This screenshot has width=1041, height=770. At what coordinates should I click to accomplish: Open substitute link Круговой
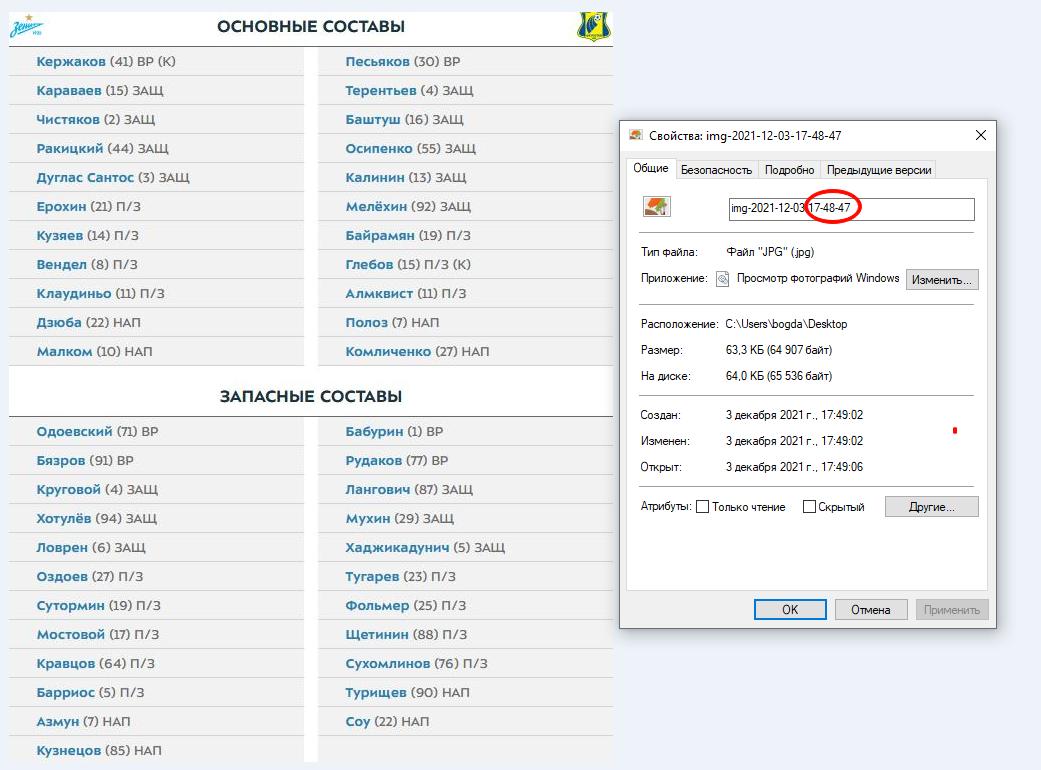click(68, 490)
